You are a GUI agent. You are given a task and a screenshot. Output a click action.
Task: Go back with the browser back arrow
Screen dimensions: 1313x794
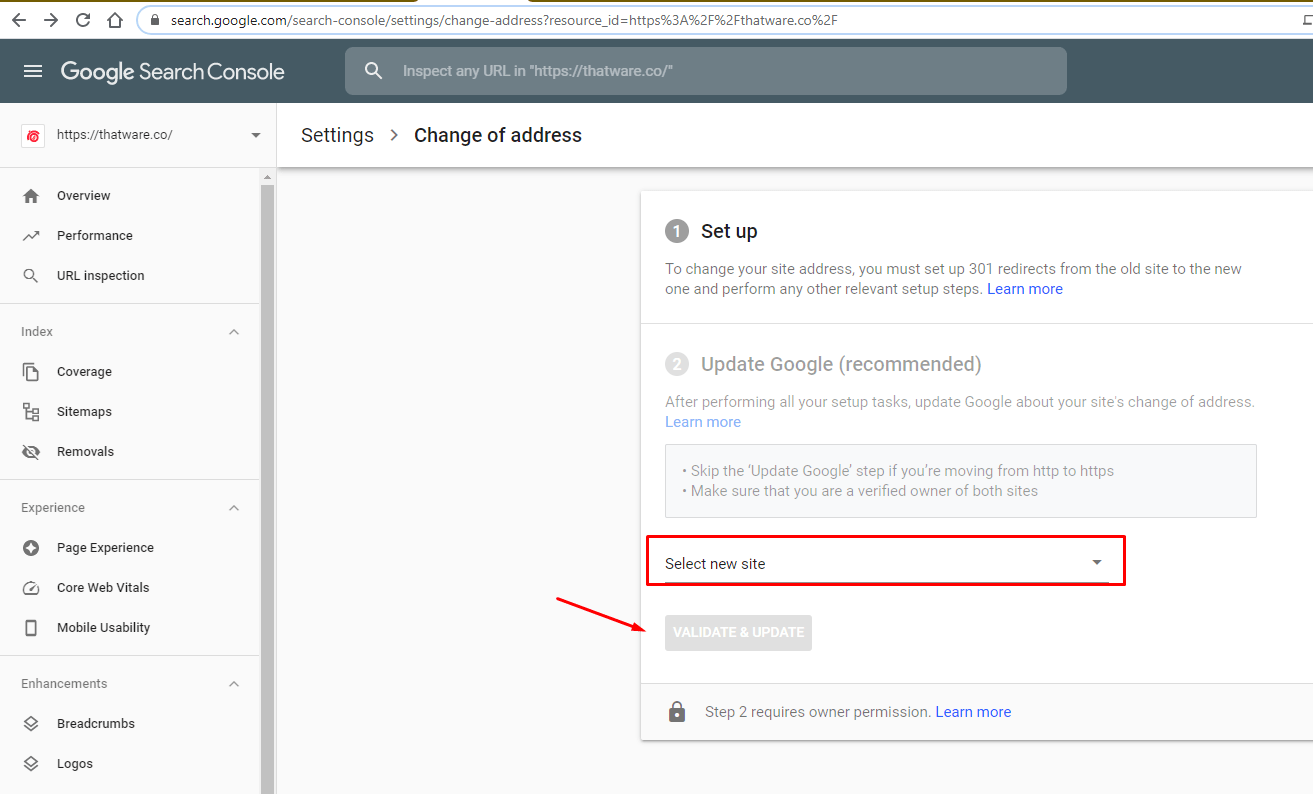[19, 20]
